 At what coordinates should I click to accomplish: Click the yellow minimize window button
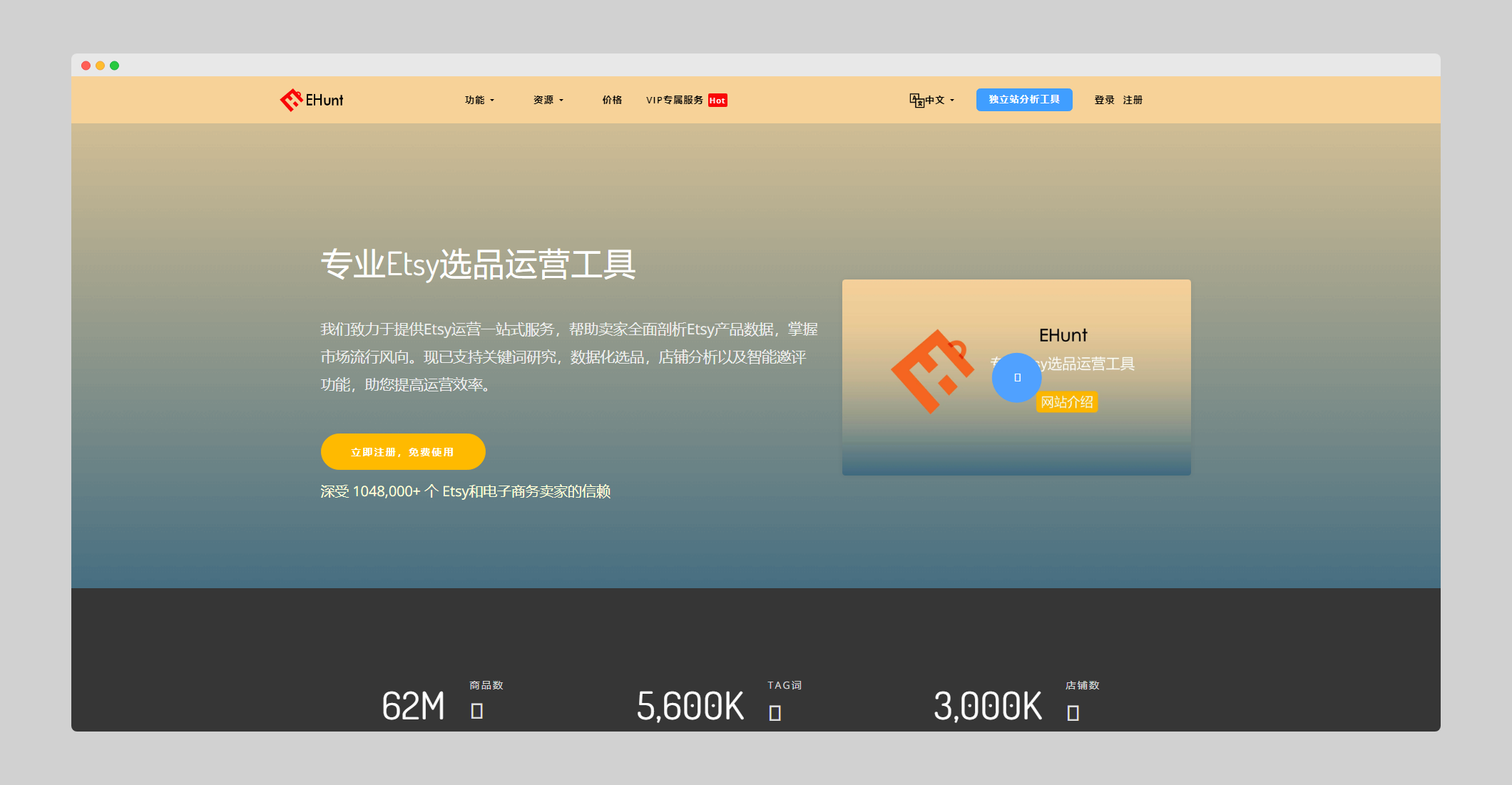(x=100, y=66)
